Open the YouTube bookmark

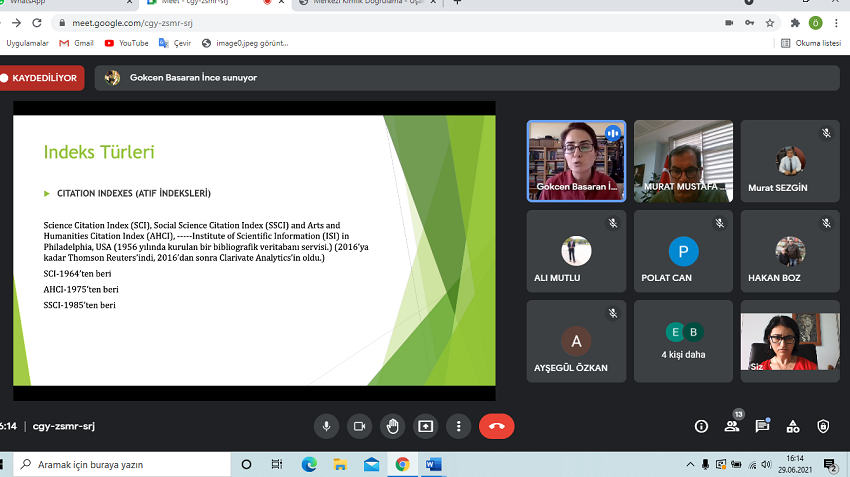126,43
